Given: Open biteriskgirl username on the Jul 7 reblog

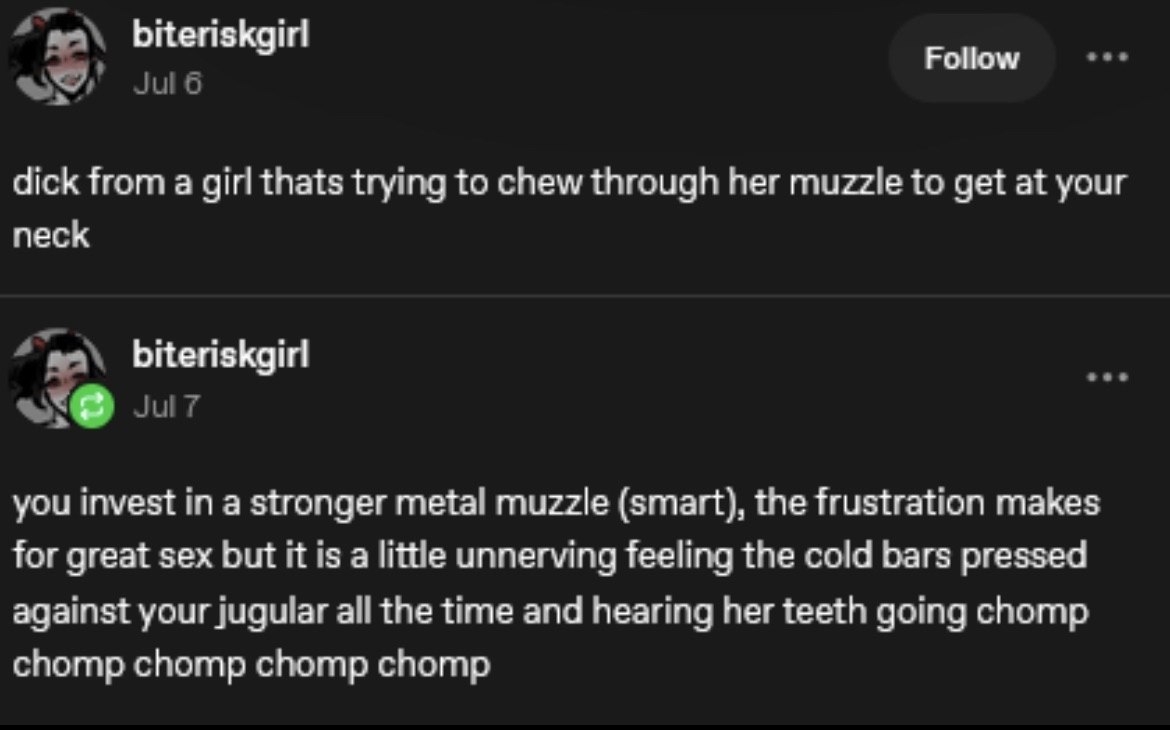Looking at the screenshot, I should coord(221,354).
